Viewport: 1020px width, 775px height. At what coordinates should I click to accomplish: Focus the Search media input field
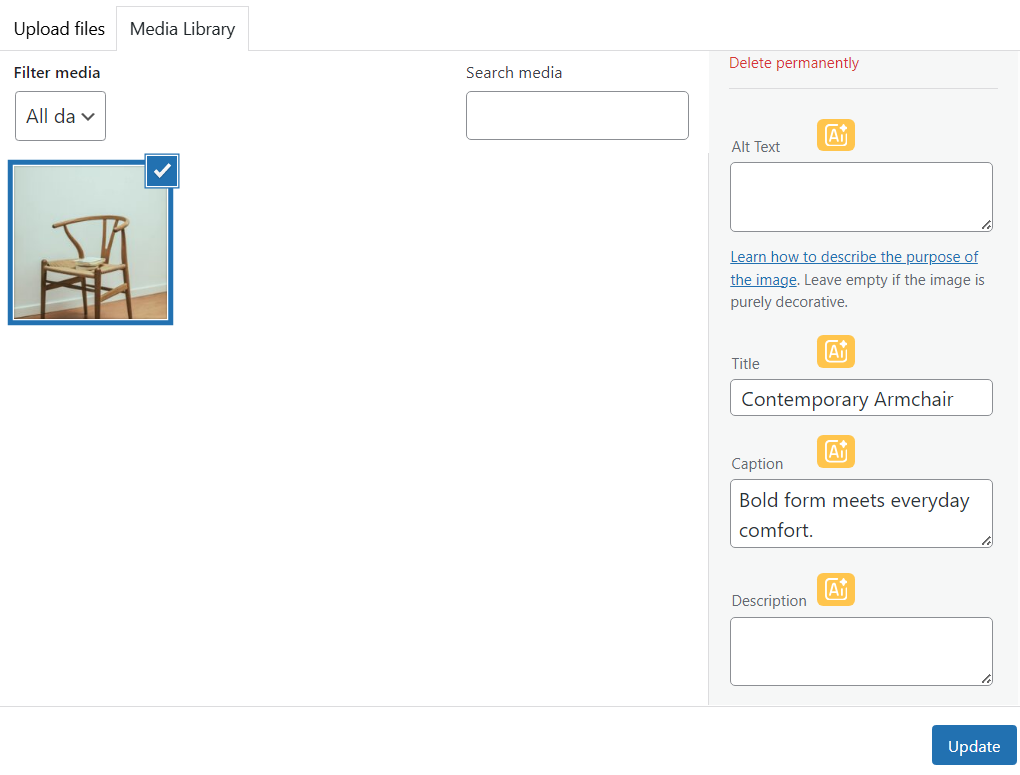pos(577,116)
